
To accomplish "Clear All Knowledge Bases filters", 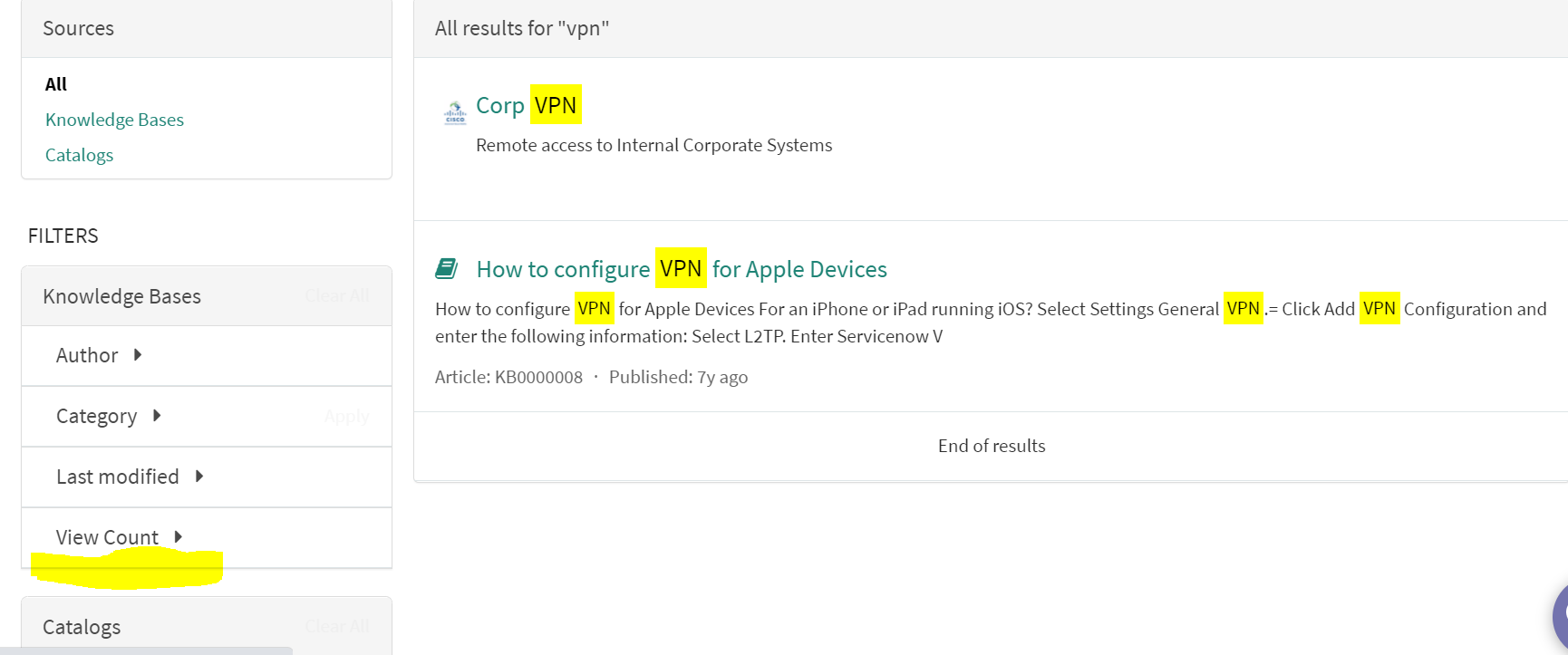I will tap(337, 295).
